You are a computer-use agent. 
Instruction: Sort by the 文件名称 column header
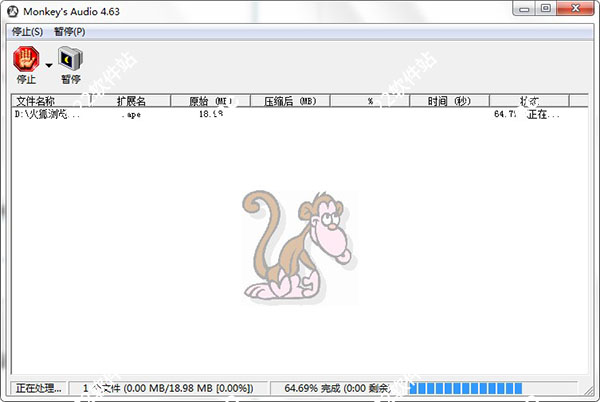(50, 101)
